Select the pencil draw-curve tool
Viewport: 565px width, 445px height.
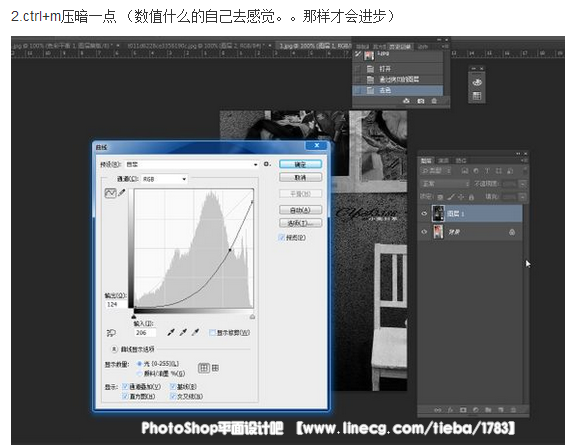[122, 193]
